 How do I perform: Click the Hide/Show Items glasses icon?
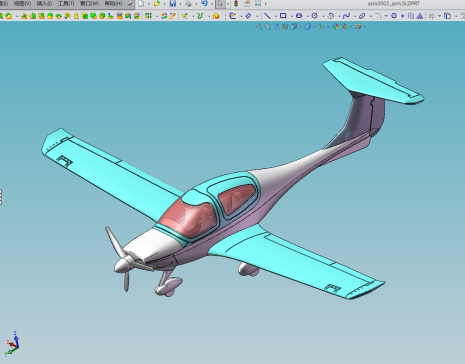(321, 26)
